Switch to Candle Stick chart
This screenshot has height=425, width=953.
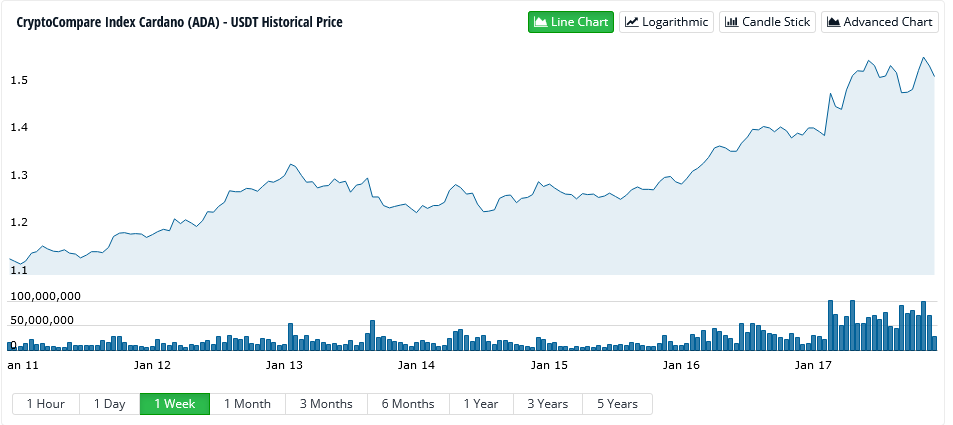click(767, 22)
